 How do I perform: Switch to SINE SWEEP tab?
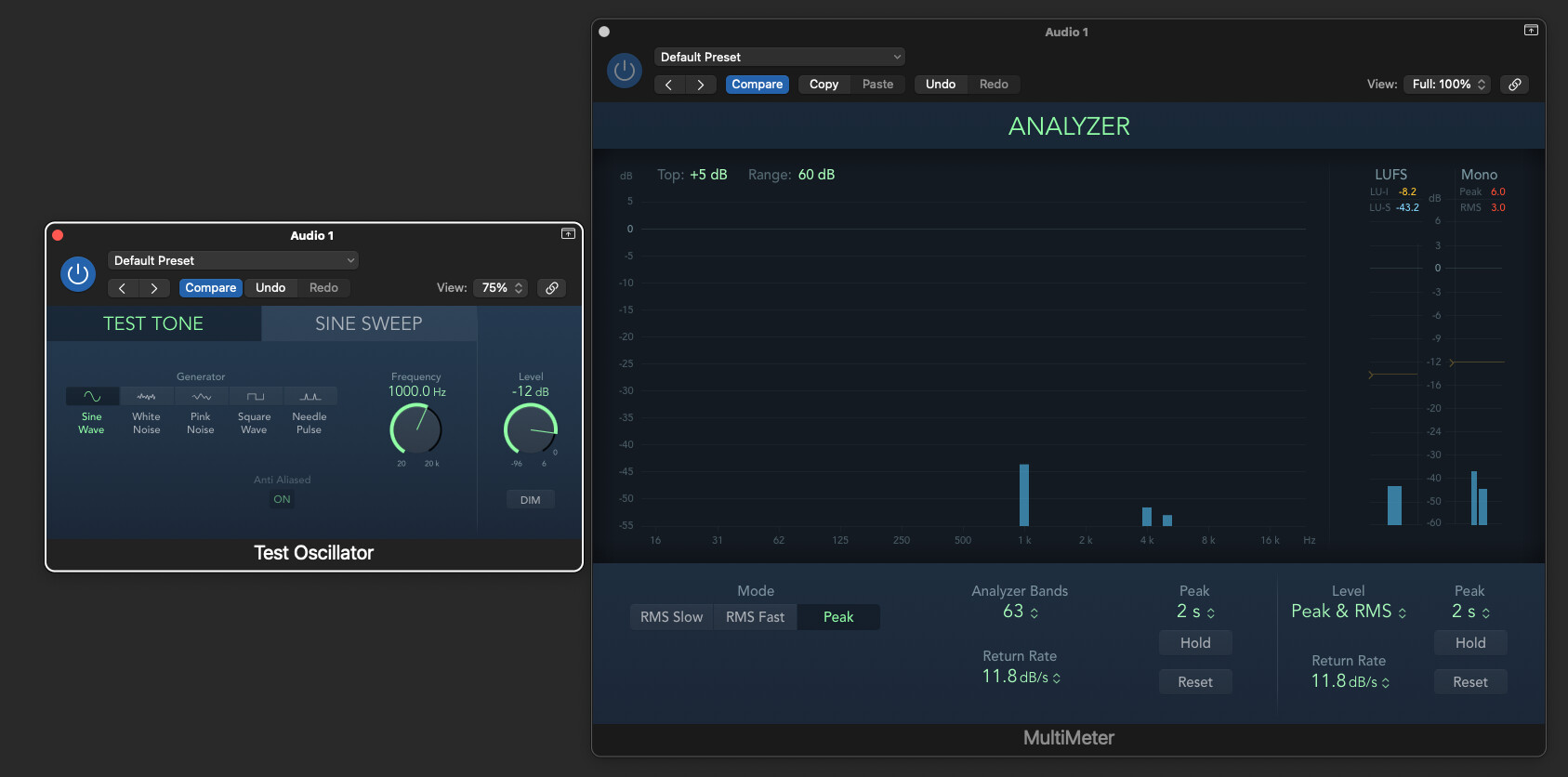[x=369, y=323]
